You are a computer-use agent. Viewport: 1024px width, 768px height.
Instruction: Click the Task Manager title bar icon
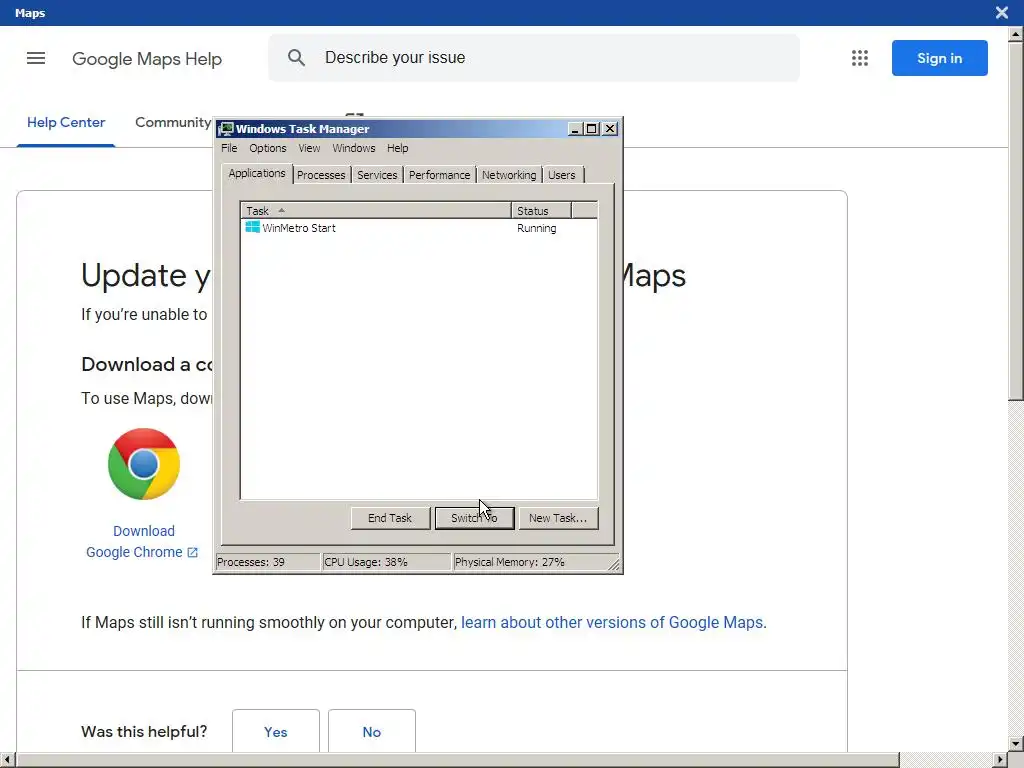227,129
